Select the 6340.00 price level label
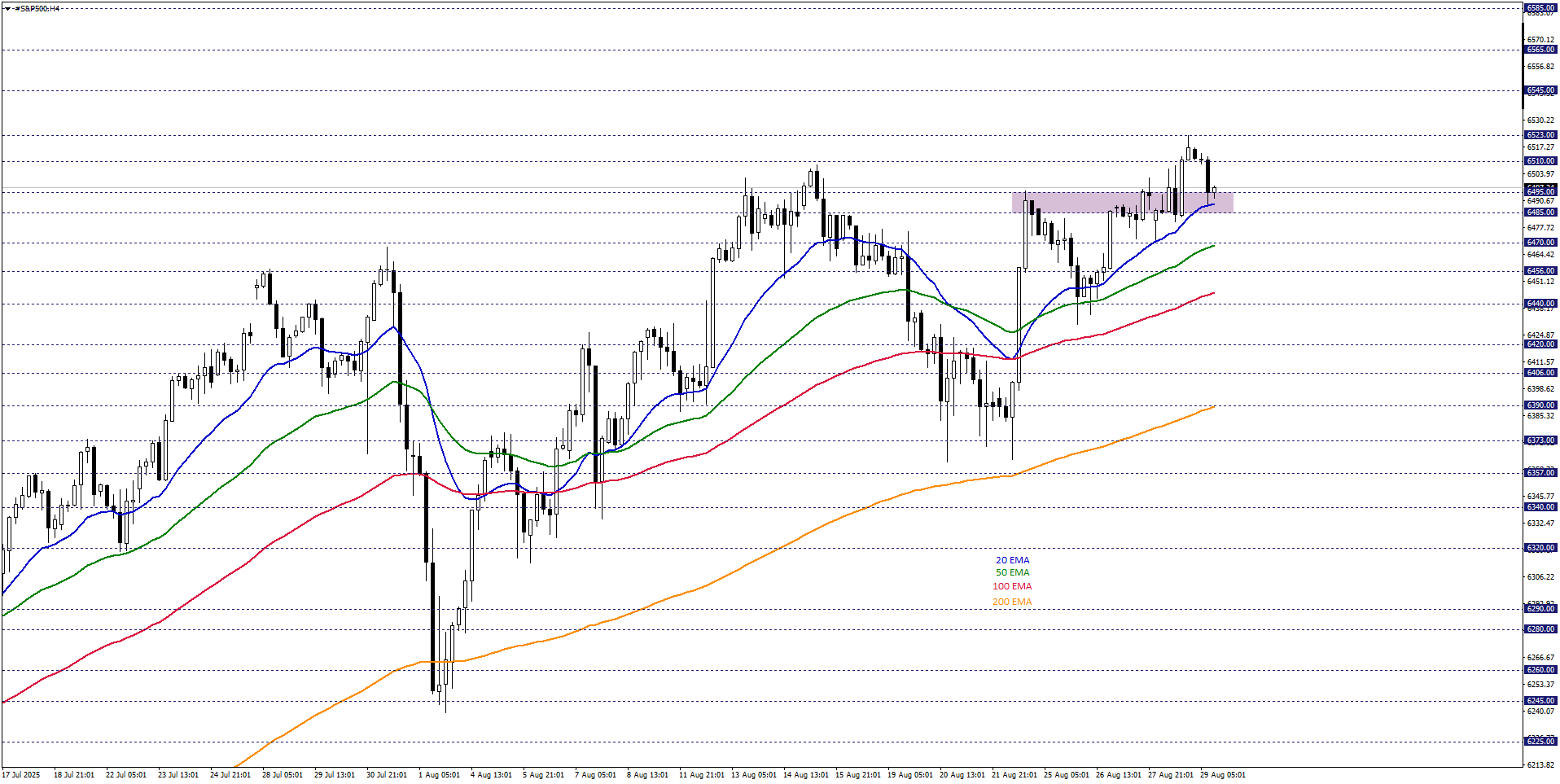The image size is (1560, 784). pyautogui.click(x=1540, y=507)
